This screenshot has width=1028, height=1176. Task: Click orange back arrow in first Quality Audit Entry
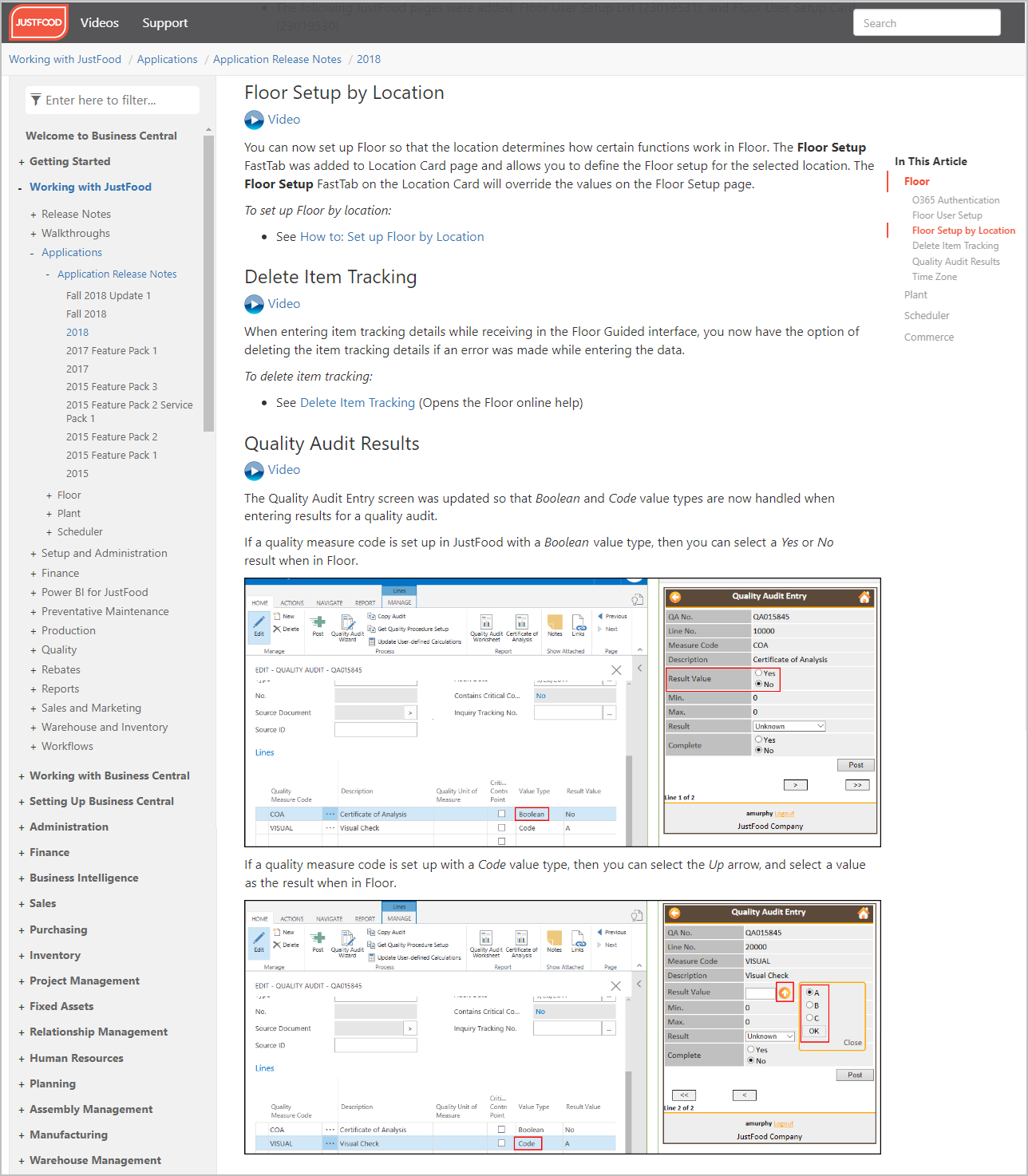[x=675, y=597]
